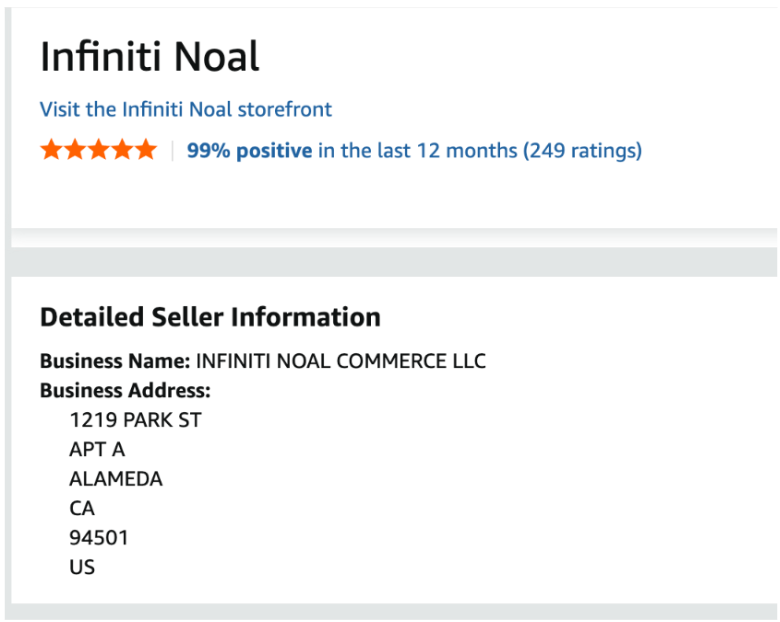Click the middle star of the rating
The height and width of the screenshot is (622, 780).
coord(99,151)
